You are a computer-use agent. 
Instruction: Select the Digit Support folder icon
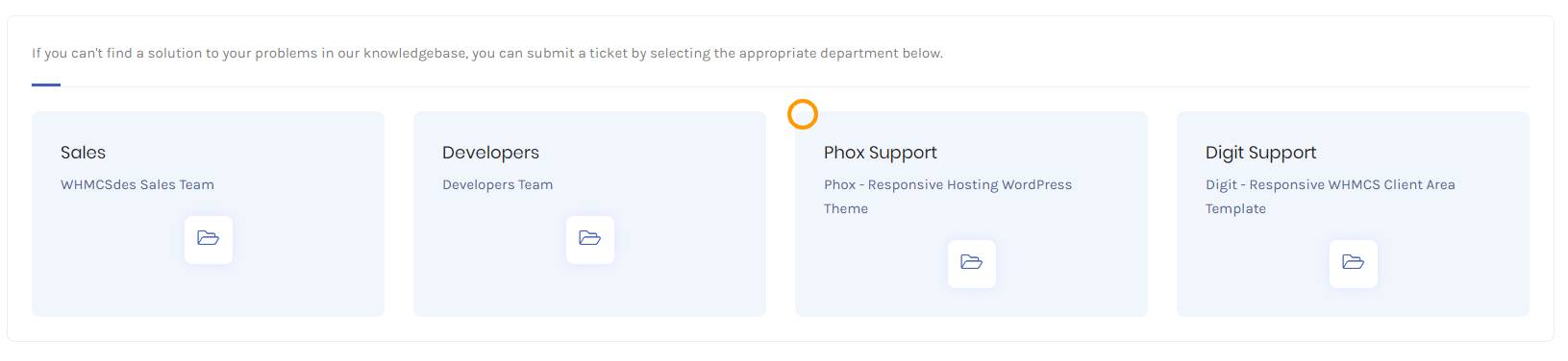[x=1354, y=263]
